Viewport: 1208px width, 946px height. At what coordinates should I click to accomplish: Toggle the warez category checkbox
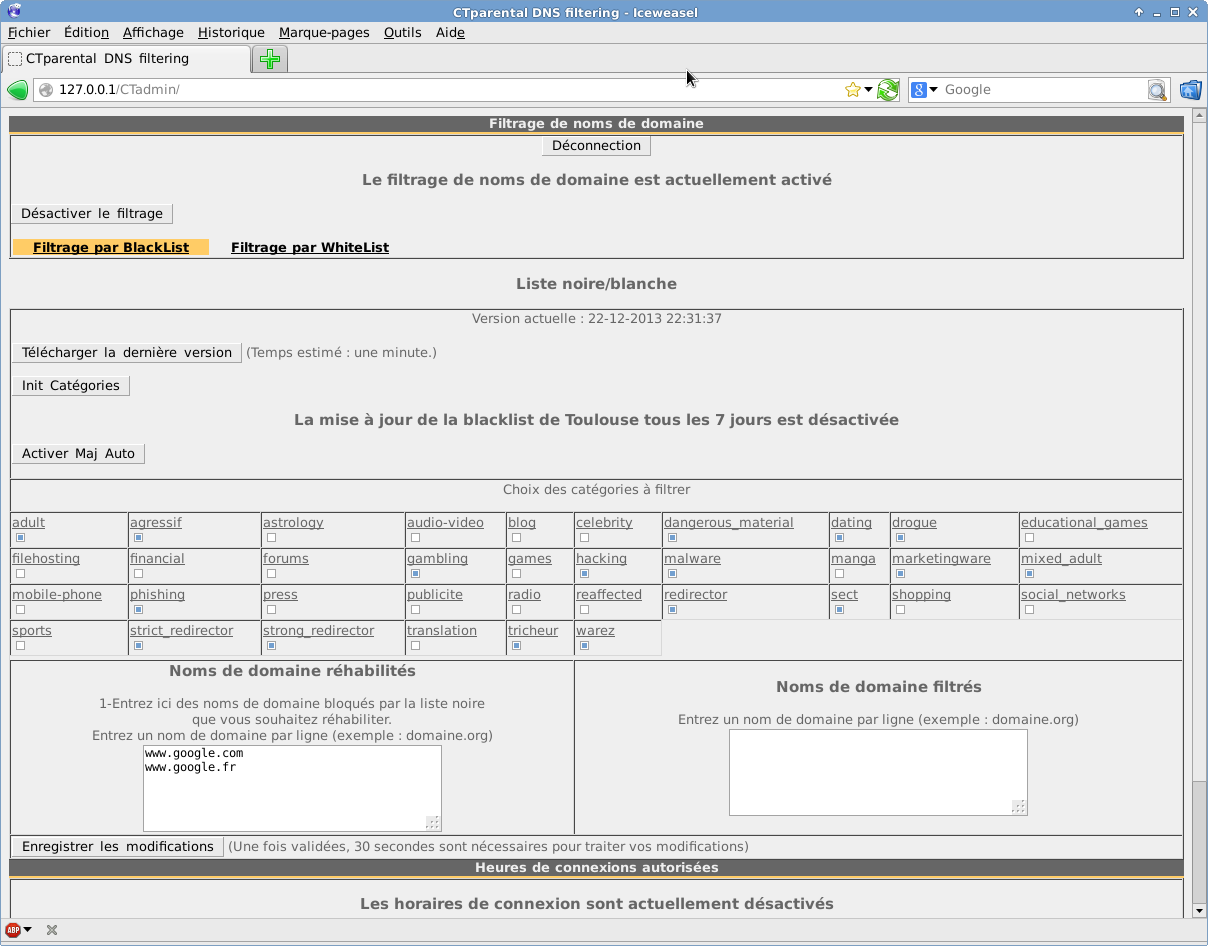click(584, 646)
